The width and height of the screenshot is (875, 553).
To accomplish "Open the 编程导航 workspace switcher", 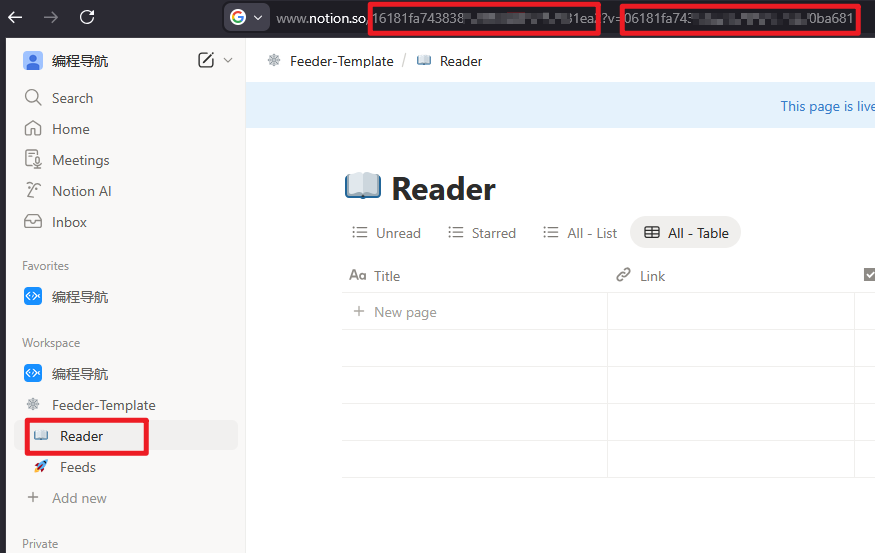I will (x=66, y=61).
